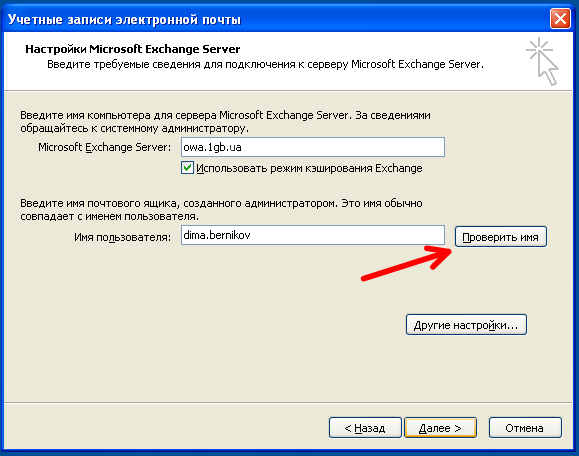Viewport: 579px width, 456px height.
Task: Go back with the Назад button
Action: (365, 428)
